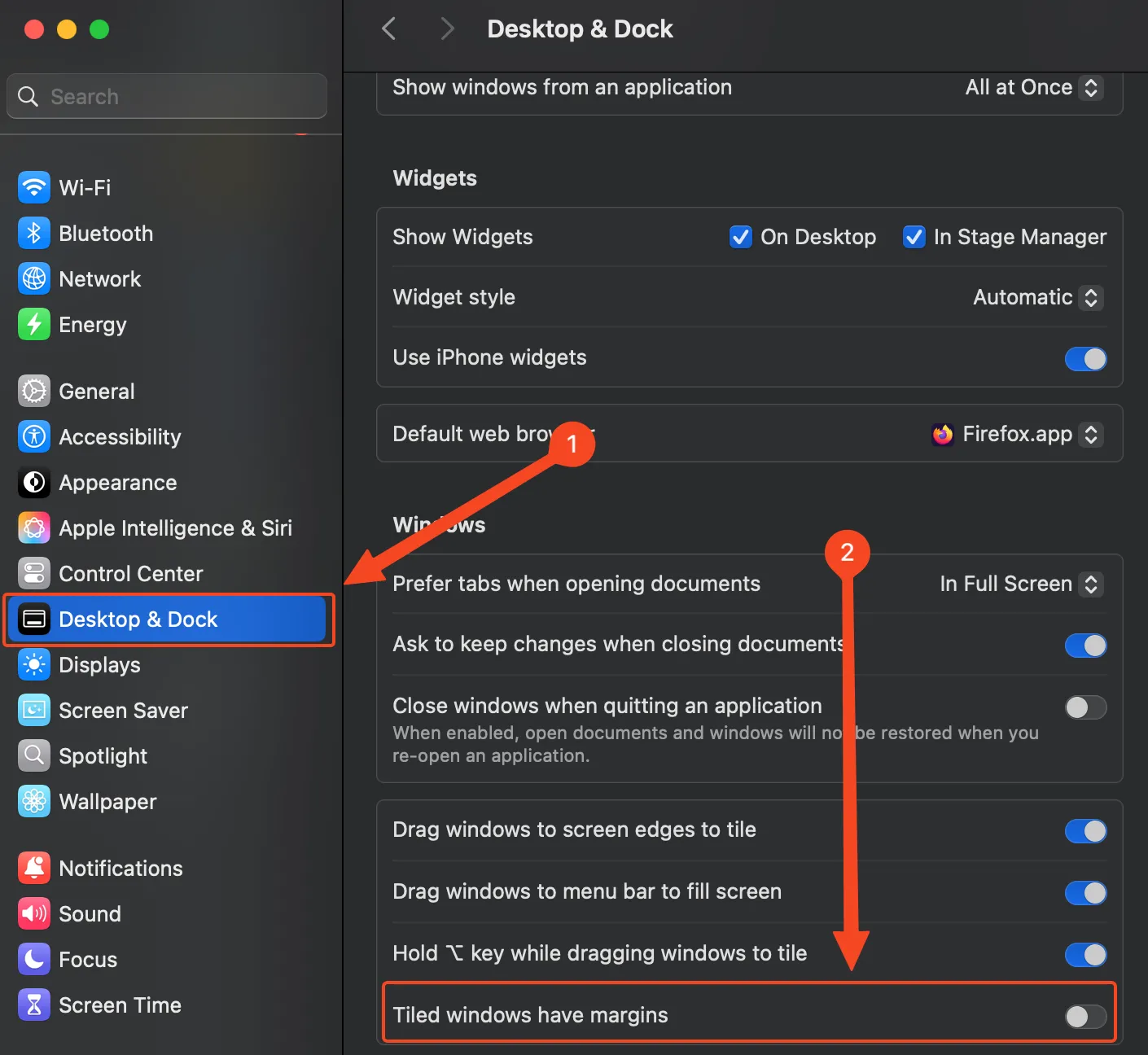
Task: Toggle Hold Option key while dragging switch
Action: [x=1086, y=955]
